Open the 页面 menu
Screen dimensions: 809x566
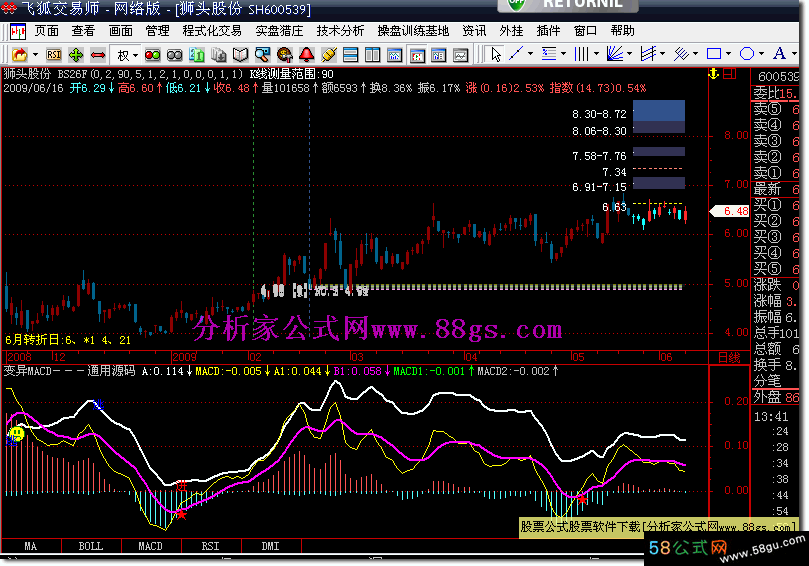point(46,31)
